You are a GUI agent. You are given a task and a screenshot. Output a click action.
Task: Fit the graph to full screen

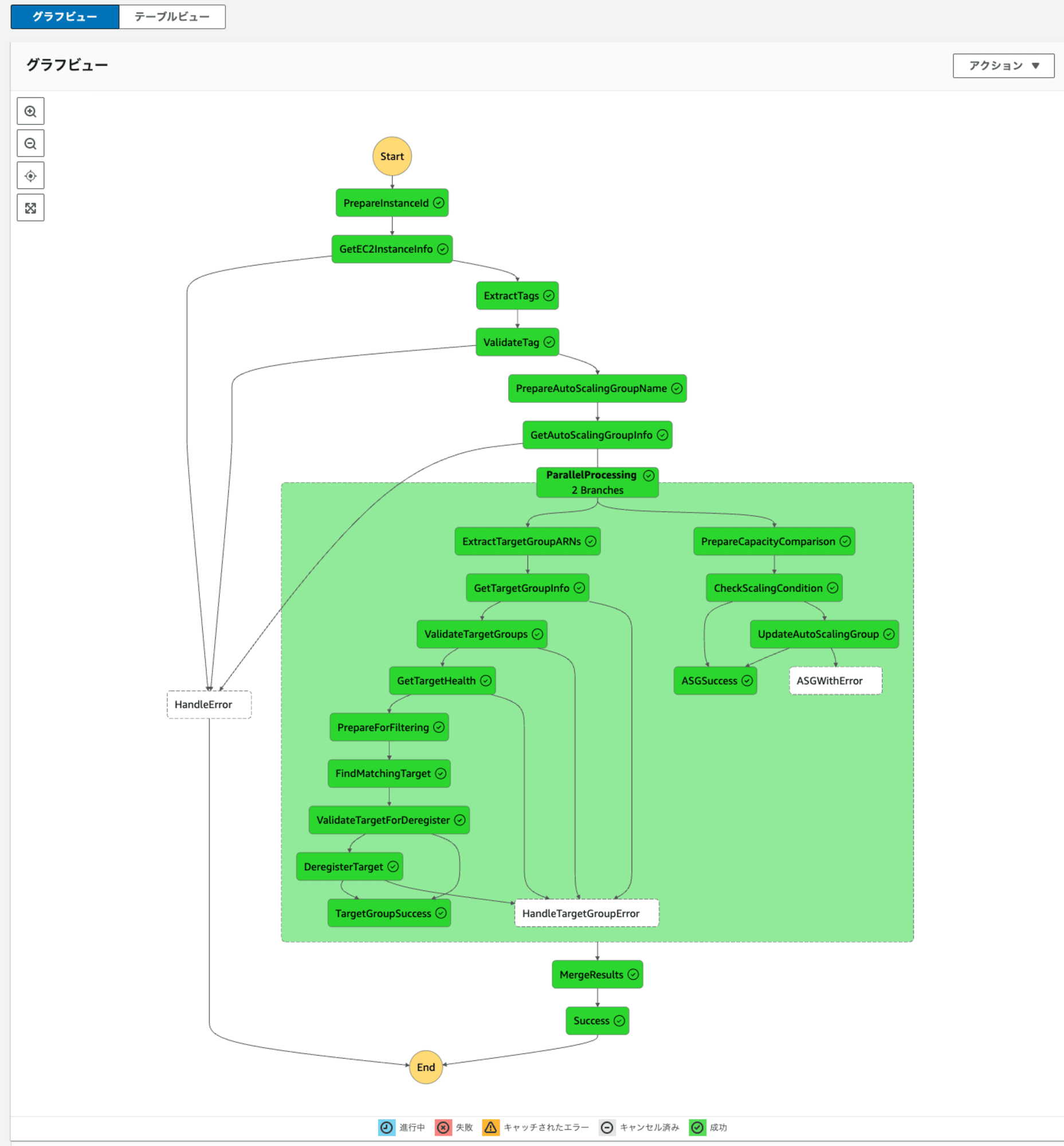coord(30,208)
